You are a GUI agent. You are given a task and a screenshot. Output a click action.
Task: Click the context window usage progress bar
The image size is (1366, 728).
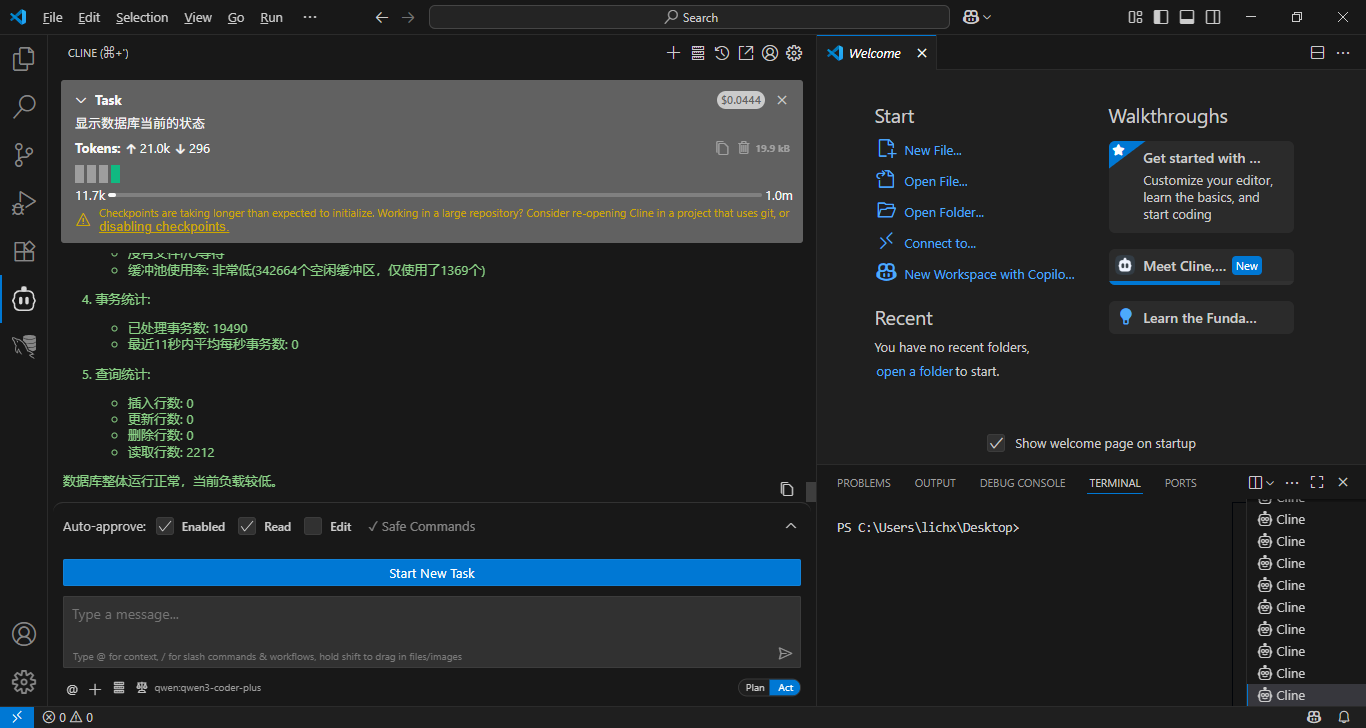436,195
